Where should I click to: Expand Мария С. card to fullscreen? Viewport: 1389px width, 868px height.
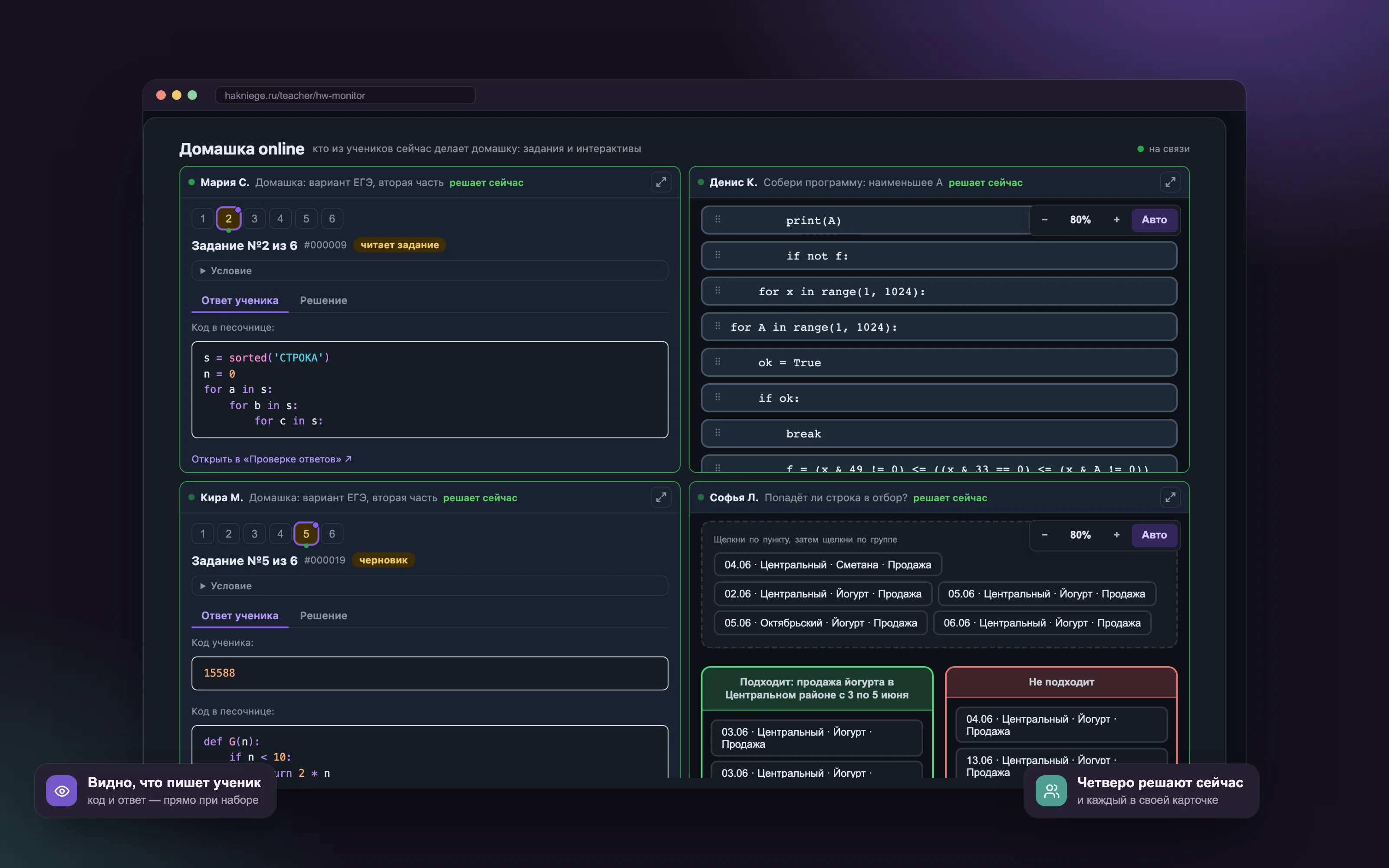[x=661, y=182]
